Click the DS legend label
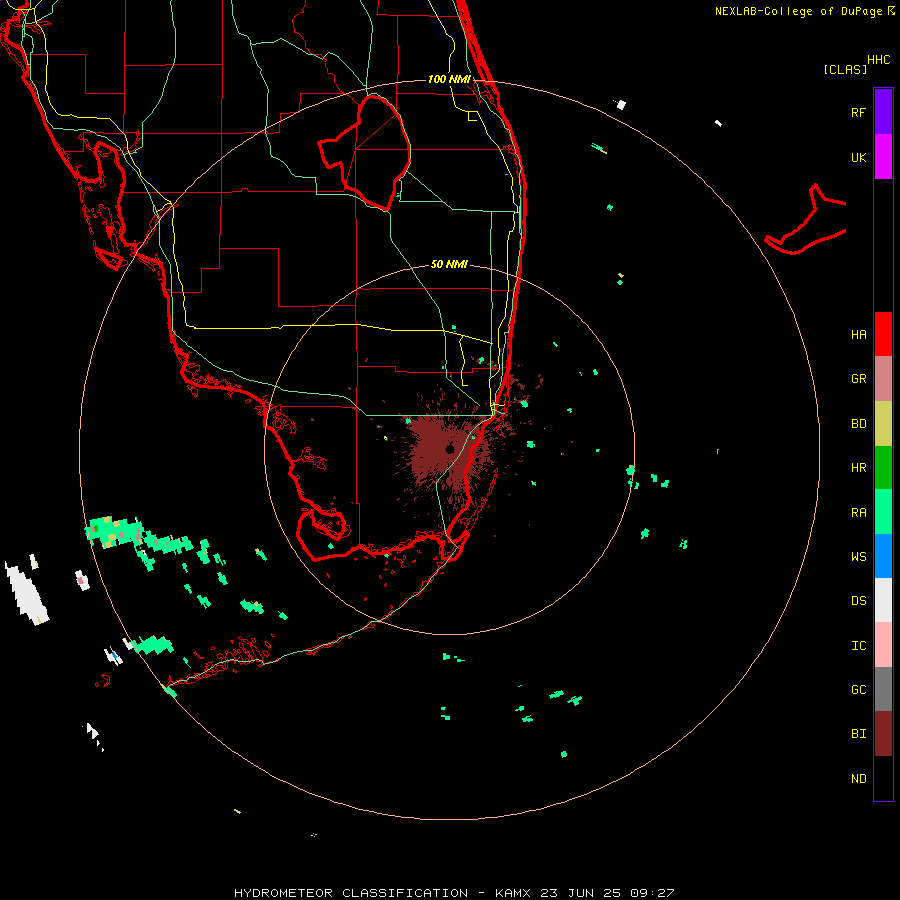The height and width of the screenshot is (900, 900). [858, 601]
